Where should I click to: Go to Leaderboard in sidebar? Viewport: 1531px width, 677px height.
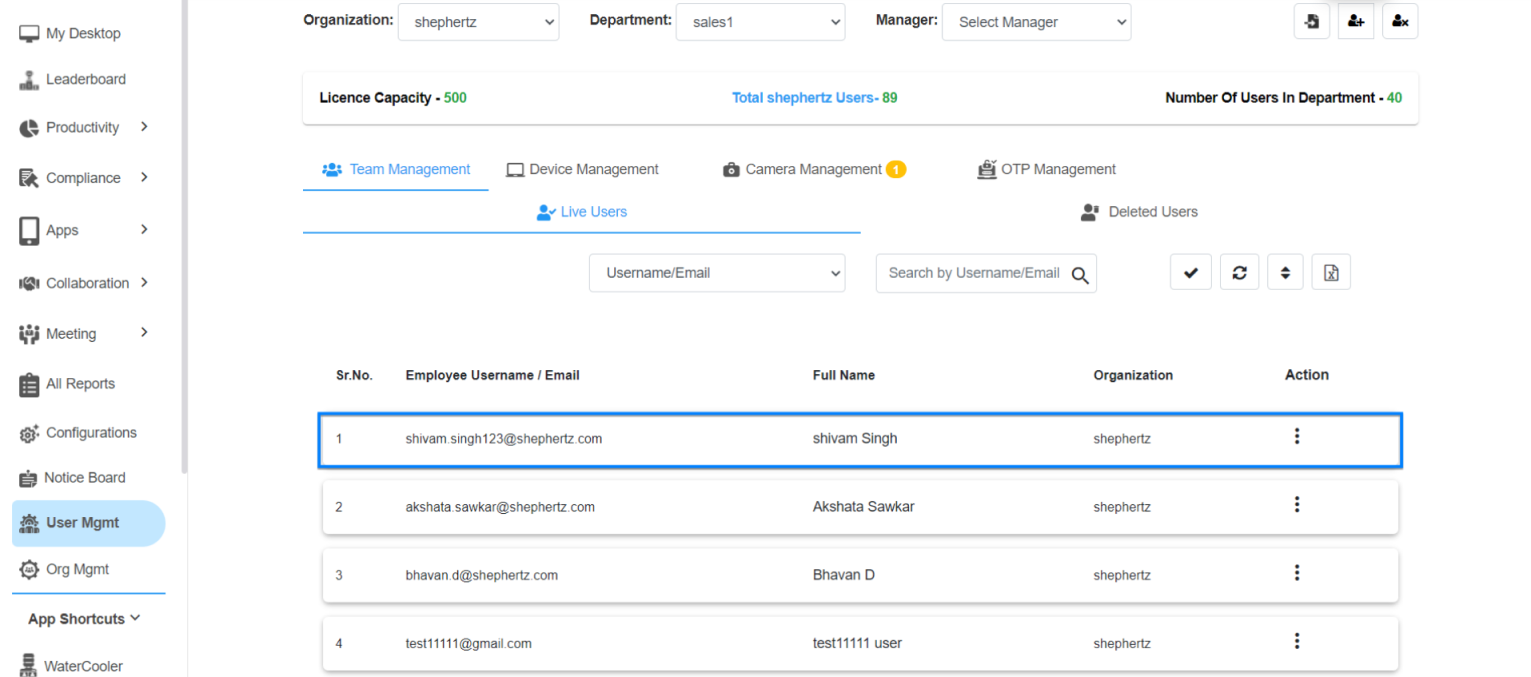point(72,80)
